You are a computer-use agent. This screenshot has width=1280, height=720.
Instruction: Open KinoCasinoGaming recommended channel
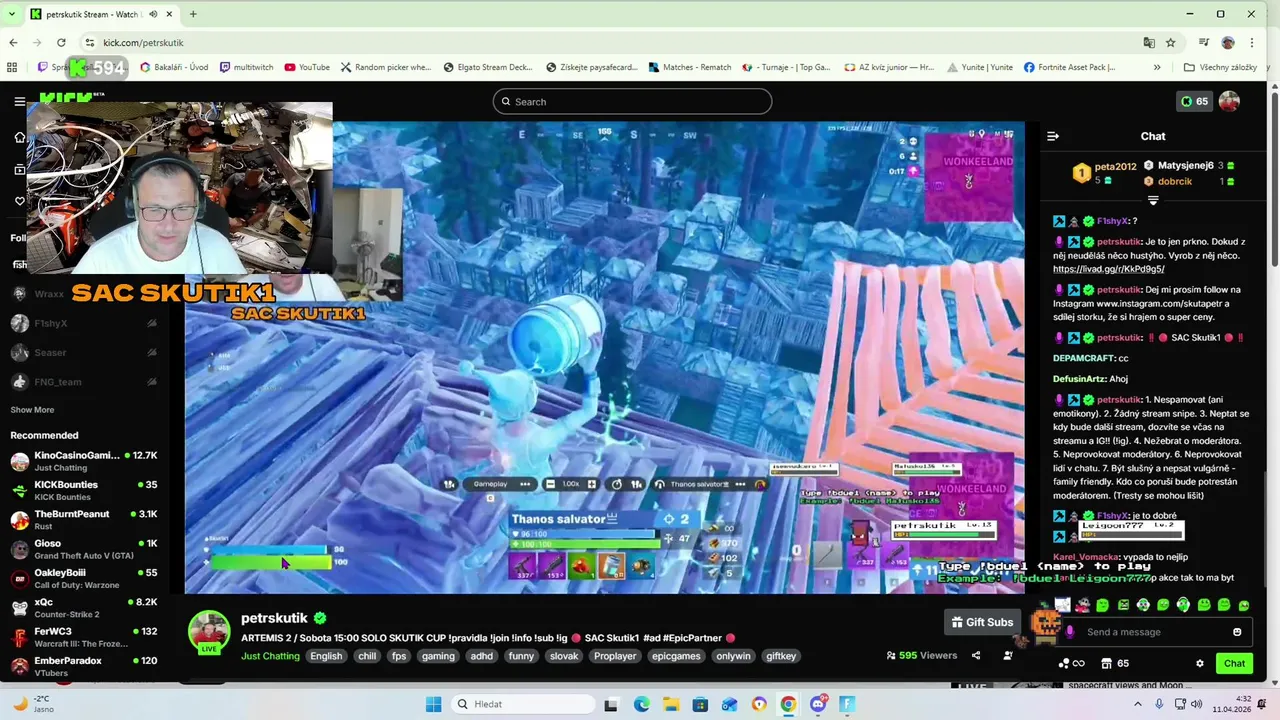(84, 461)
